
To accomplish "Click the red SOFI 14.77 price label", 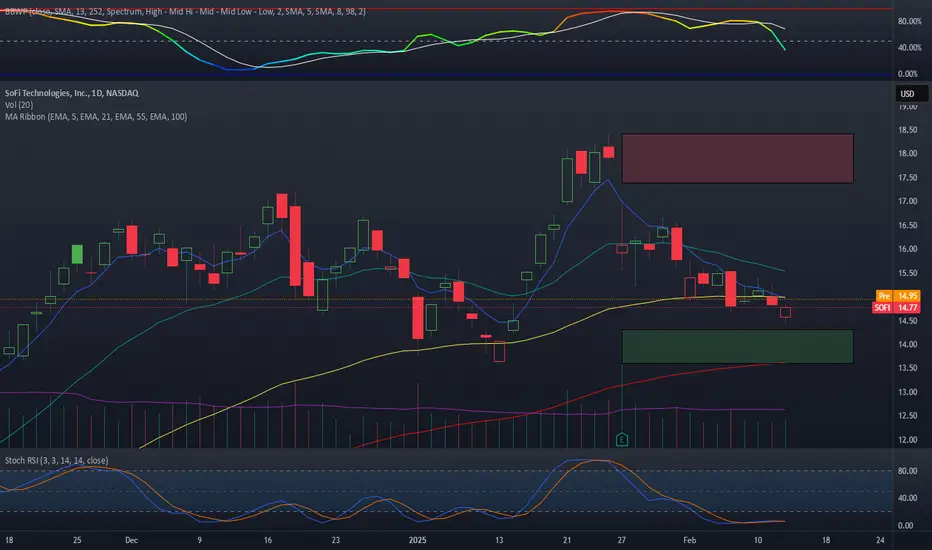I will 896,307.
